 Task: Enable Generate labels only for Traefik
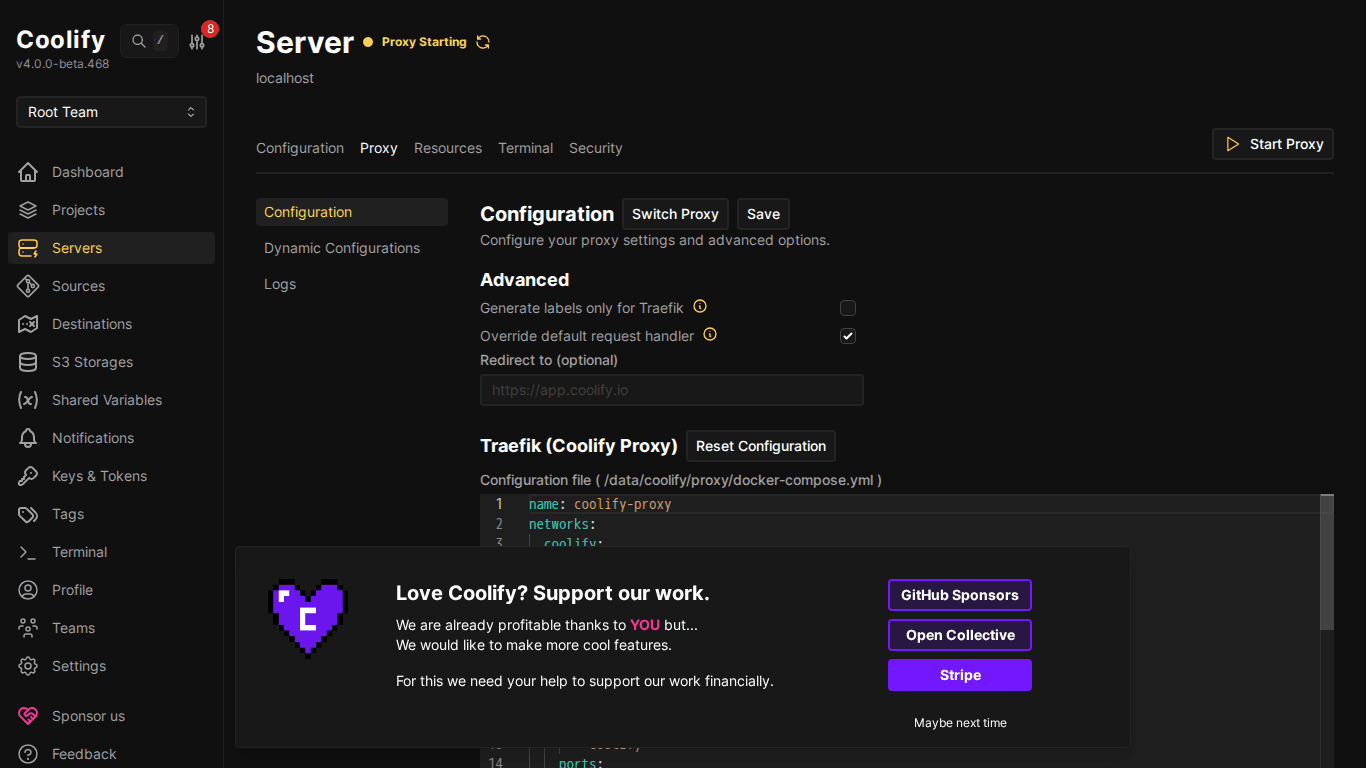848,308
